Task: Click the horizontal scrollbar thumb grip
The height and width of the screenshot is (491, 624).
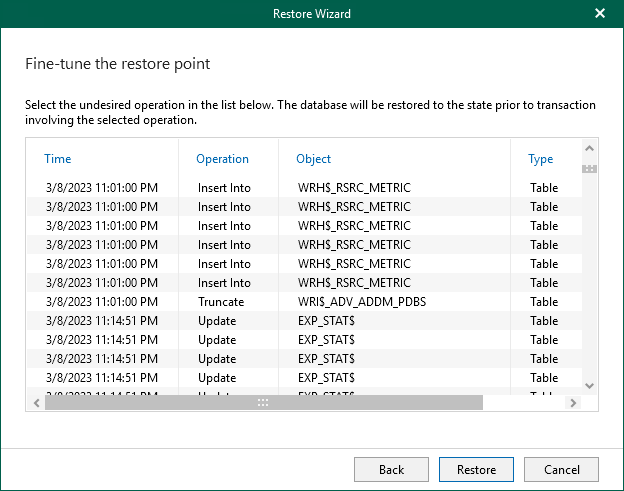Action: pos(263,402)
